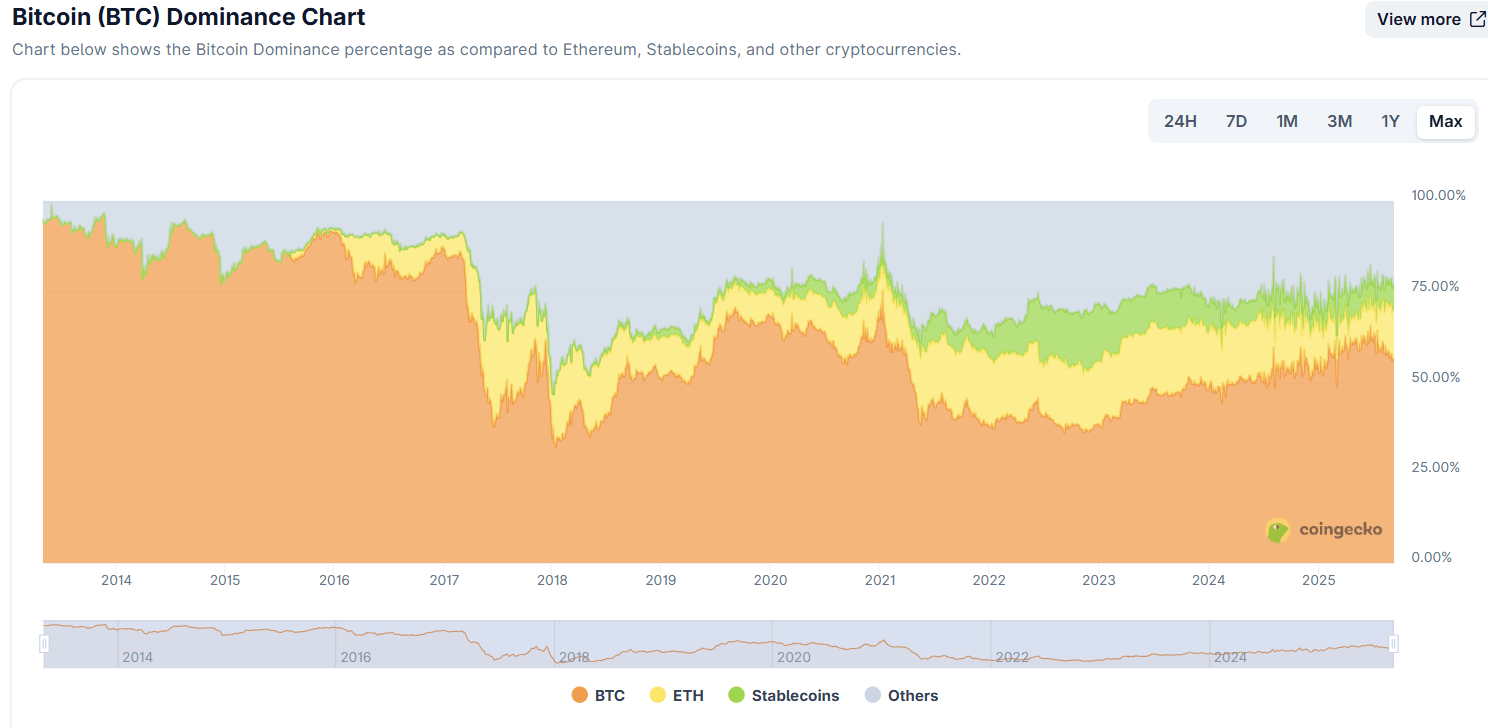Click the CoinGecko logo watermark on the chart

click(x=1324, y=531)
